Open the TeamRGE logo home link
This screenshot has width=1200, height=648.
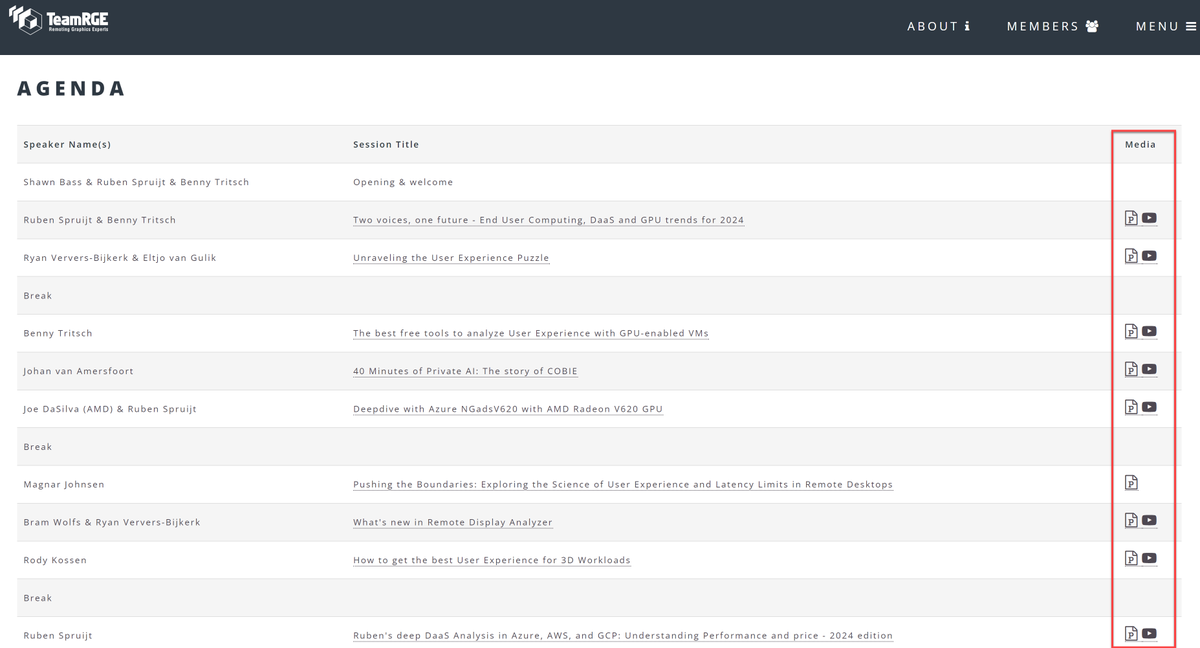[60, 18]
